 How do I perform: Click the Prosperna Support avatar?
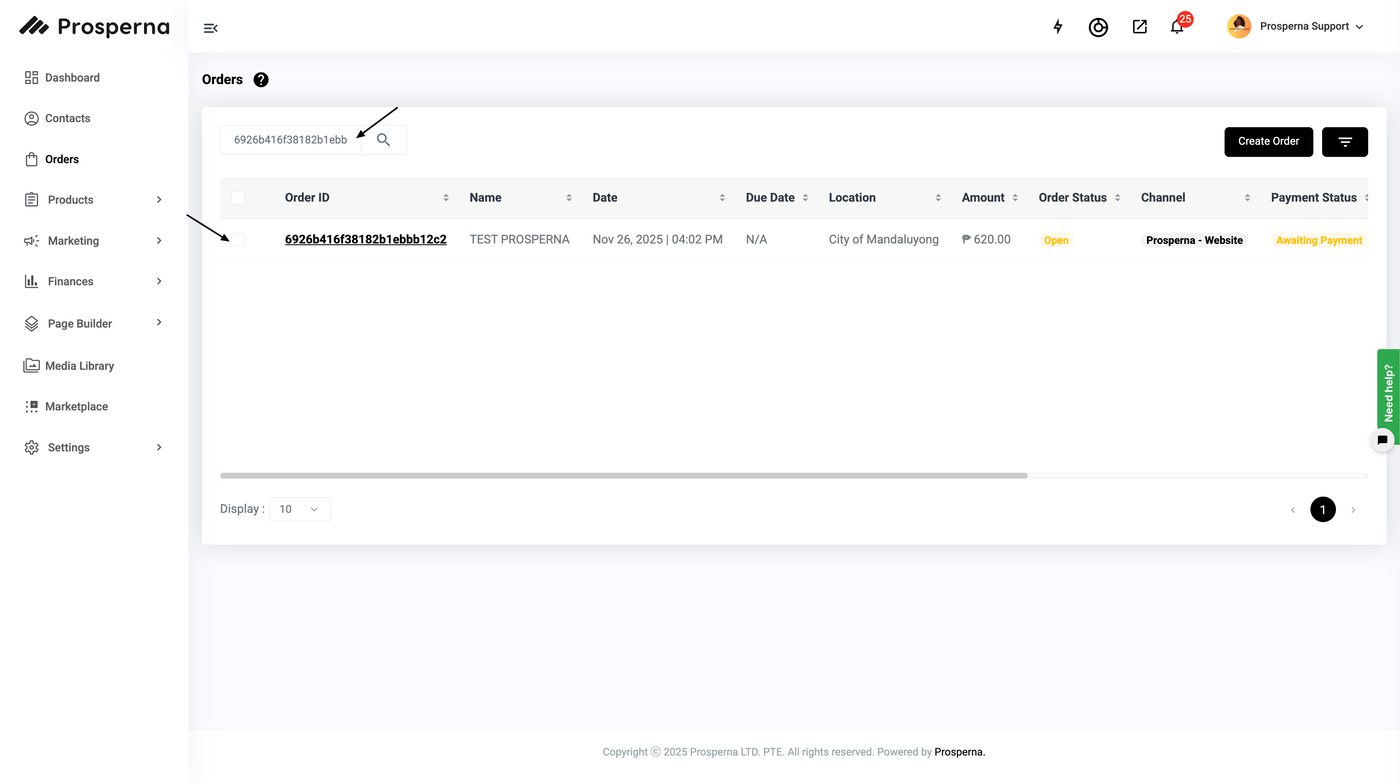click(x=1239, y=27)
